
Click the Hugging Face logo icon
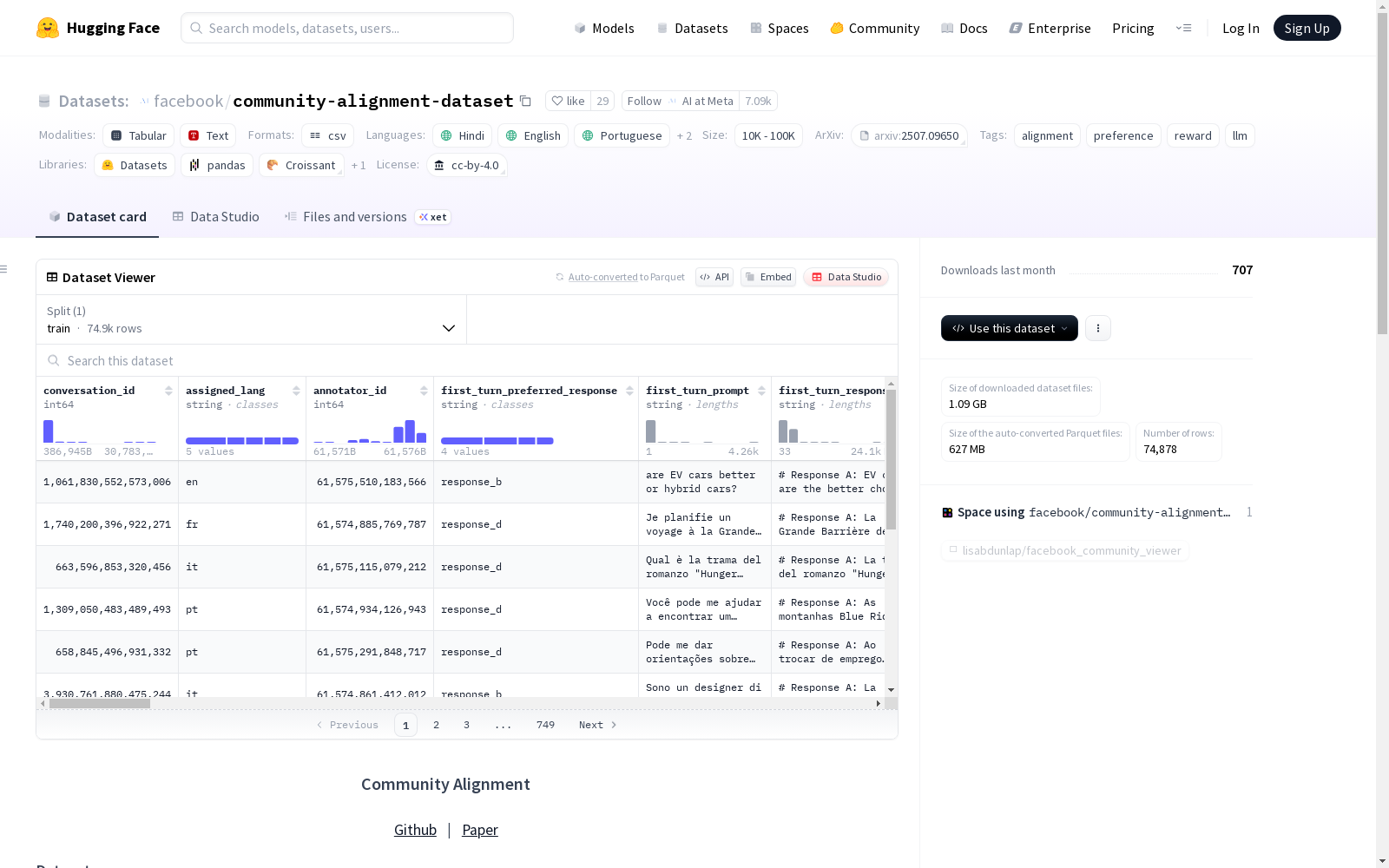(48, 28)
